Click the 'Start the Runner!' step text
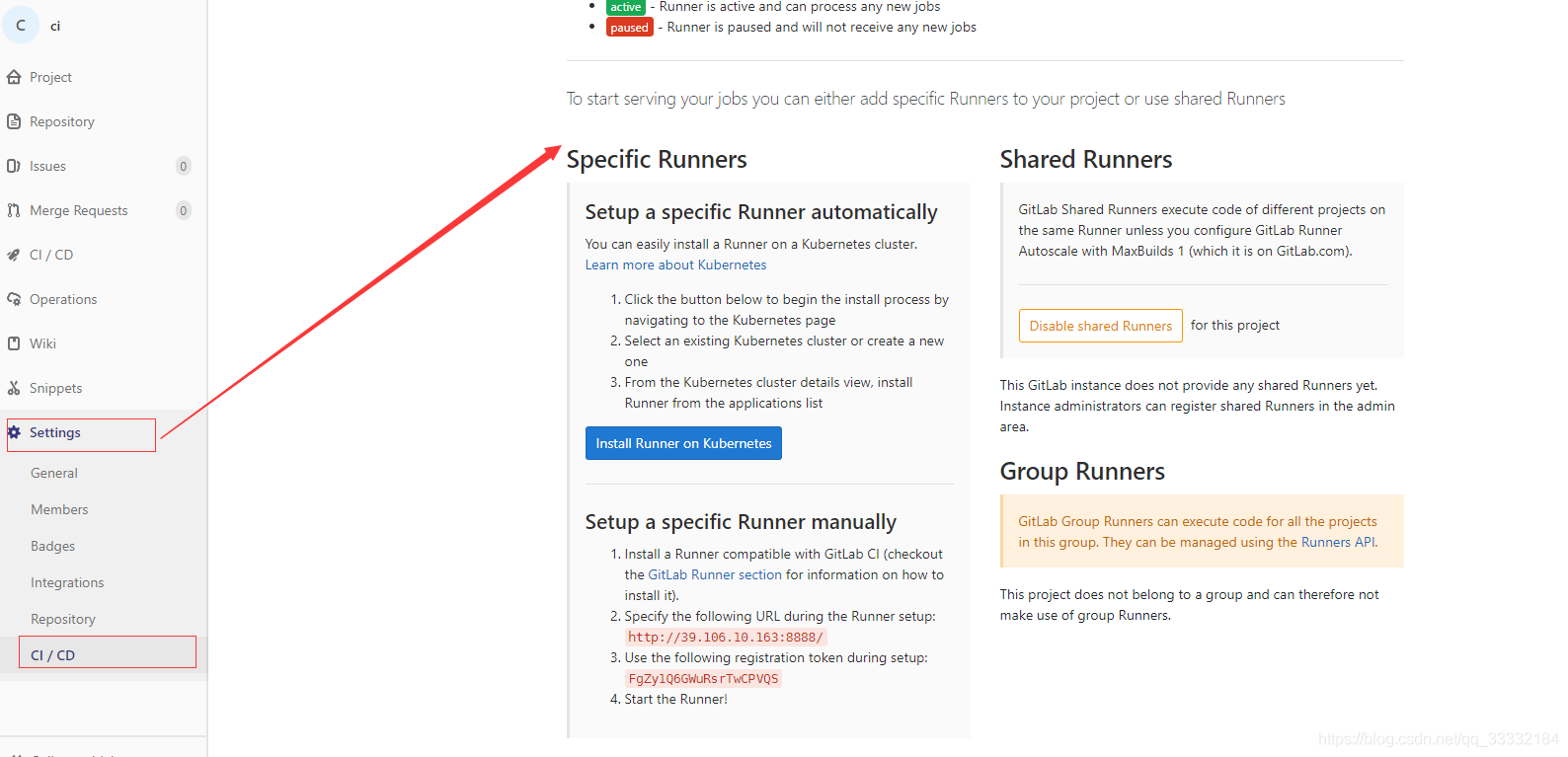 coord(675,699)
